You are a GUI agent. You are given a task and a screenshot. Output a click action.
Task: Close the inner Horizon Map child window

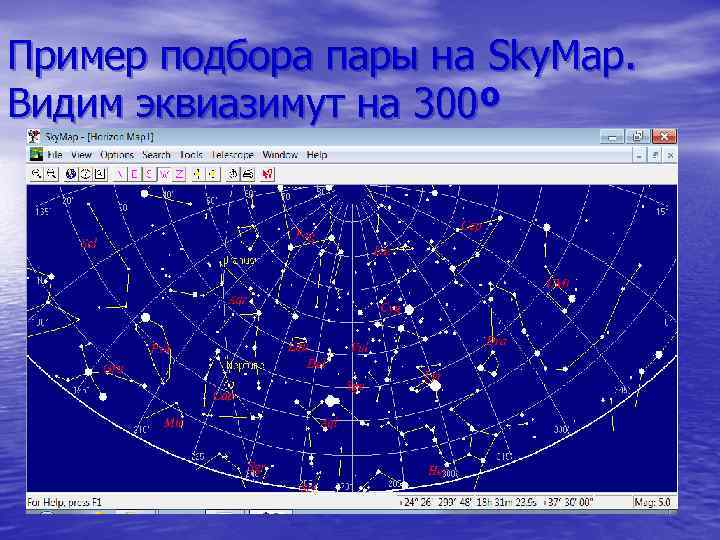(670, 156)
